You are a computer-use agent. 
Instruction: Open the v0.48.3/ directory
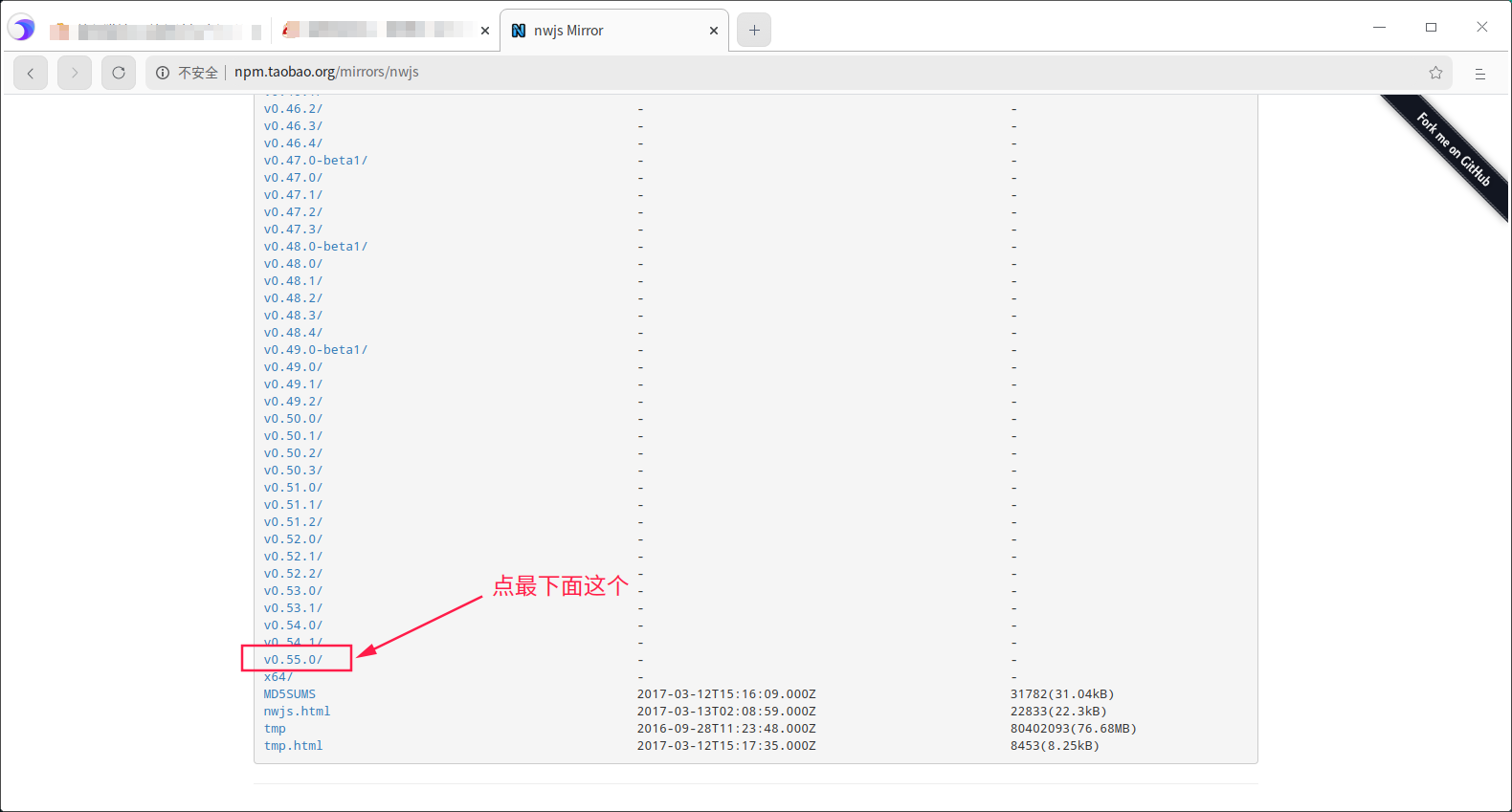pyautogui.click(x=293, y=316)
